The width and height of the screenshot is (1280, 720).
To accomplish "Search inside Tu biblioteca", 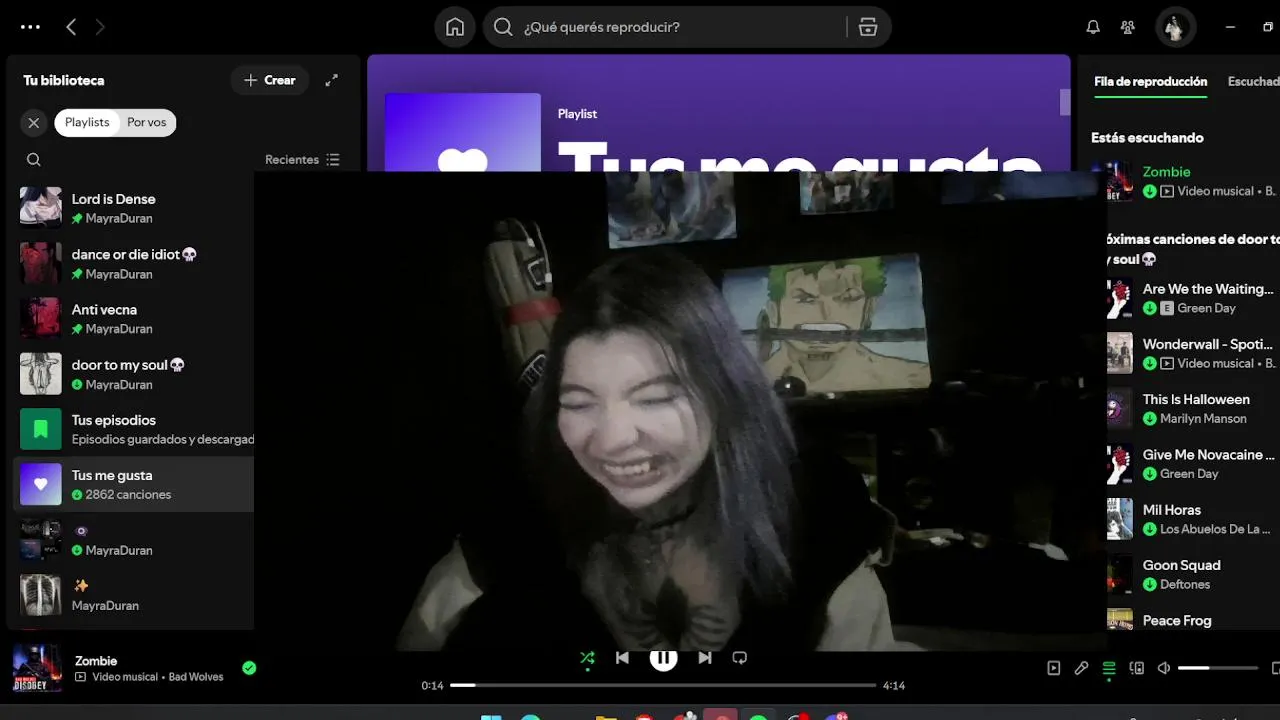I will pyautogui.click(x=34, y=160).
